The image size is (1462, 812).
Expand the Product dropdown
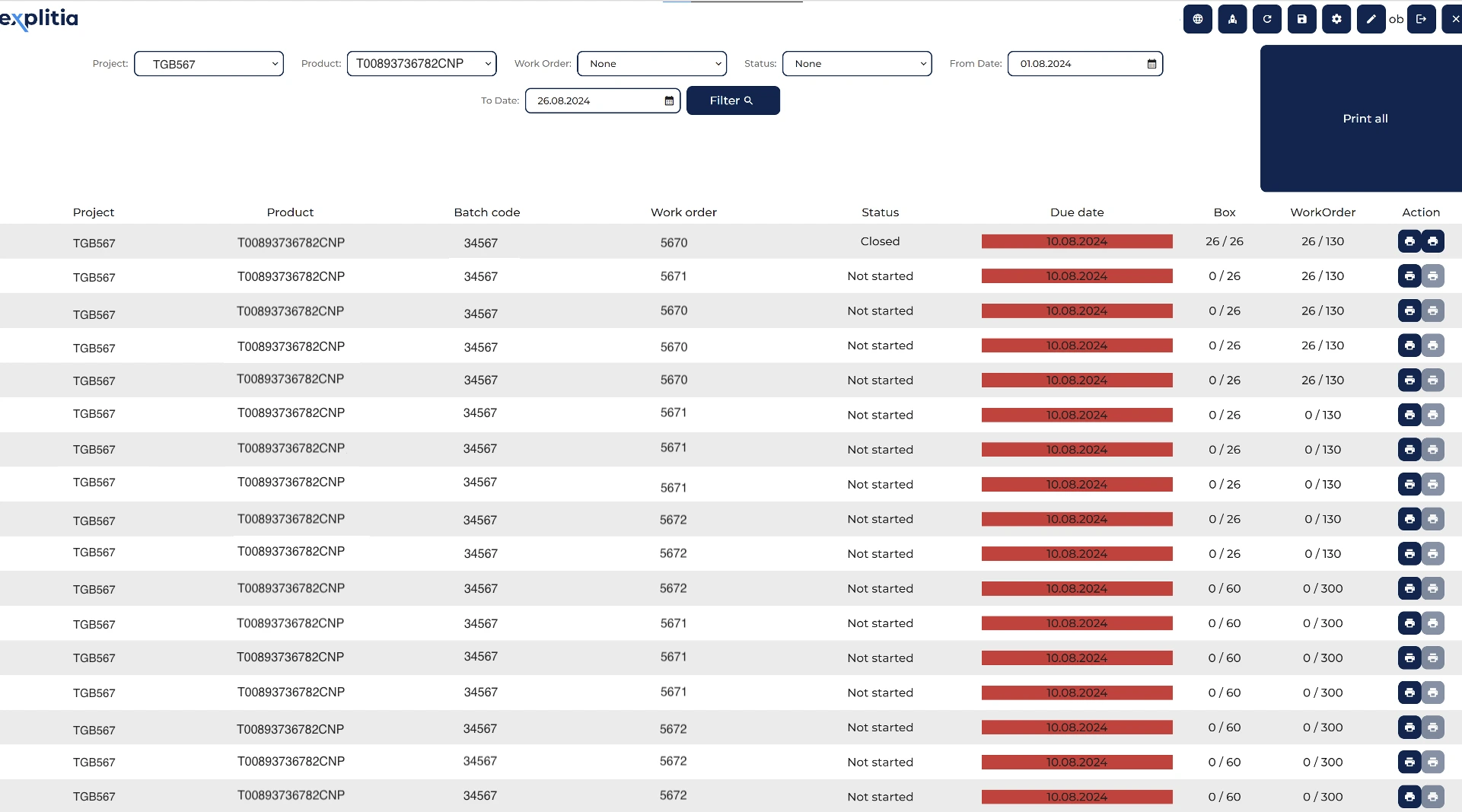click(x=422, y=64)
